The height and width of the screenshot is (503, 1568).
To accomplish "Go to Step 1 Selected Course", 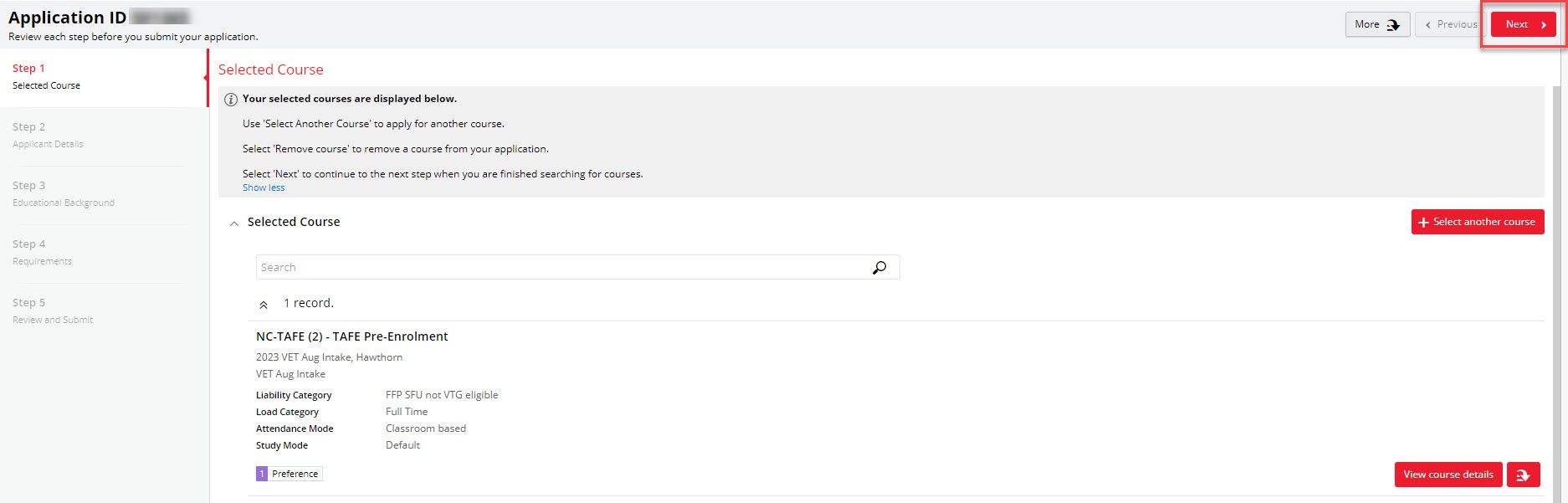I will 47,76.
